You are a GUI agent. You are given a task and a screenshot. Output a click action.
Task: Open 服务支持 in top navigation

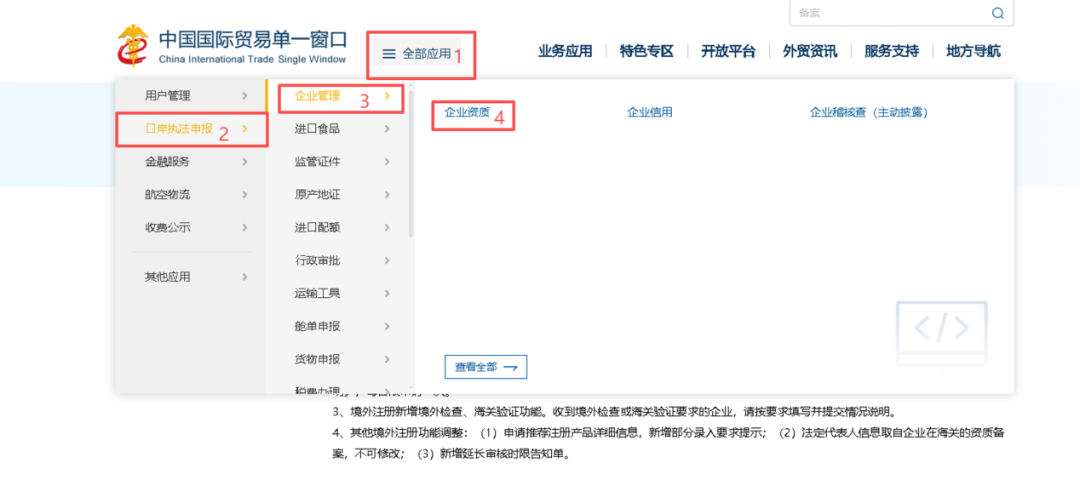point(891,52)
